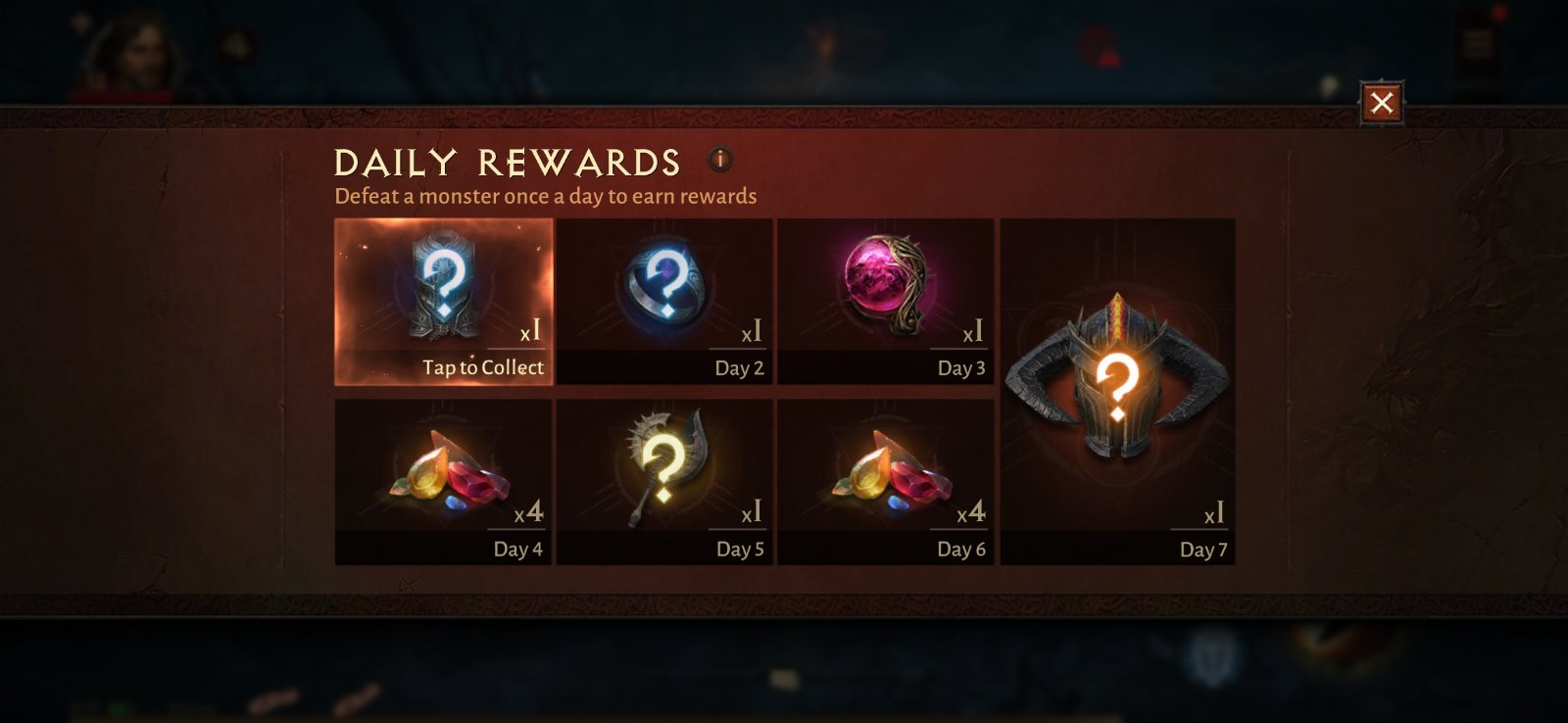Select the Day 4 gemstones reward
The height and width of the screenshot is (723, 1568).
444,482
